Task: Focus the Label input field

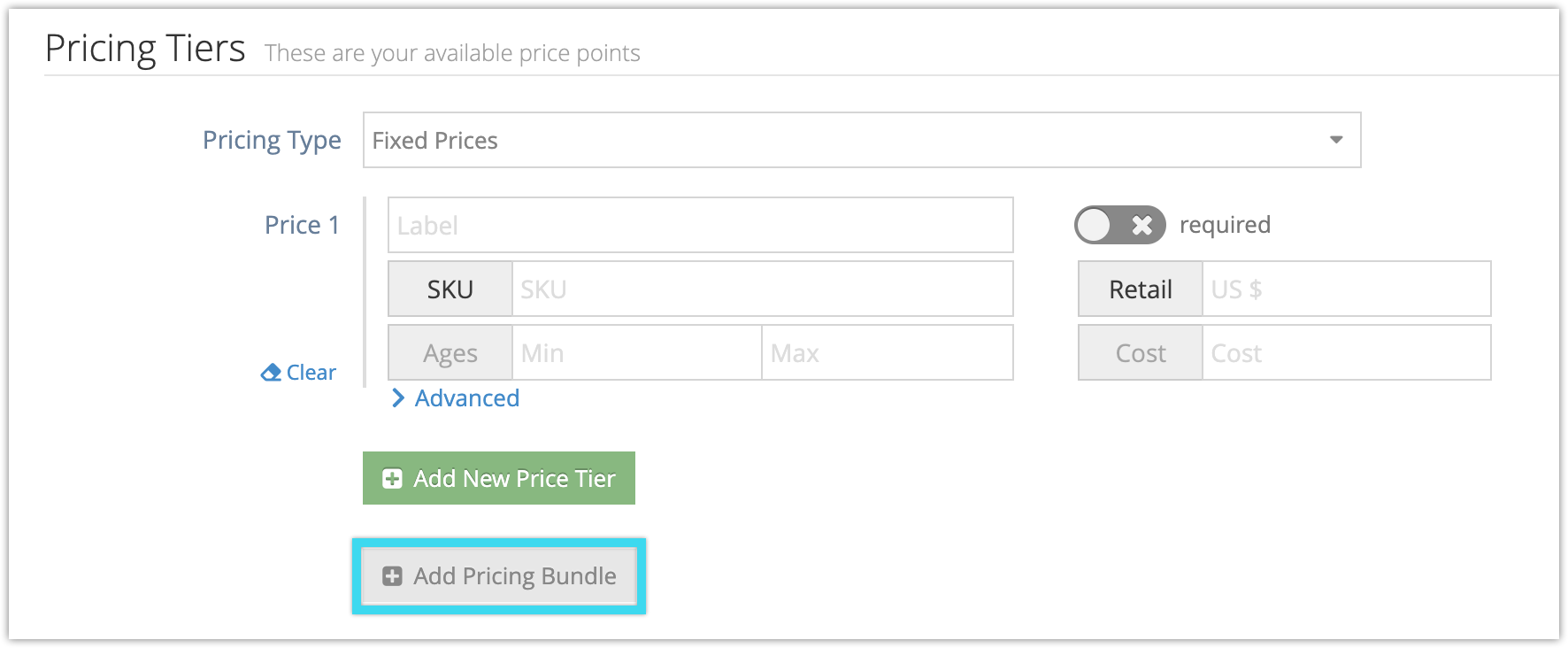Action: 701,225
